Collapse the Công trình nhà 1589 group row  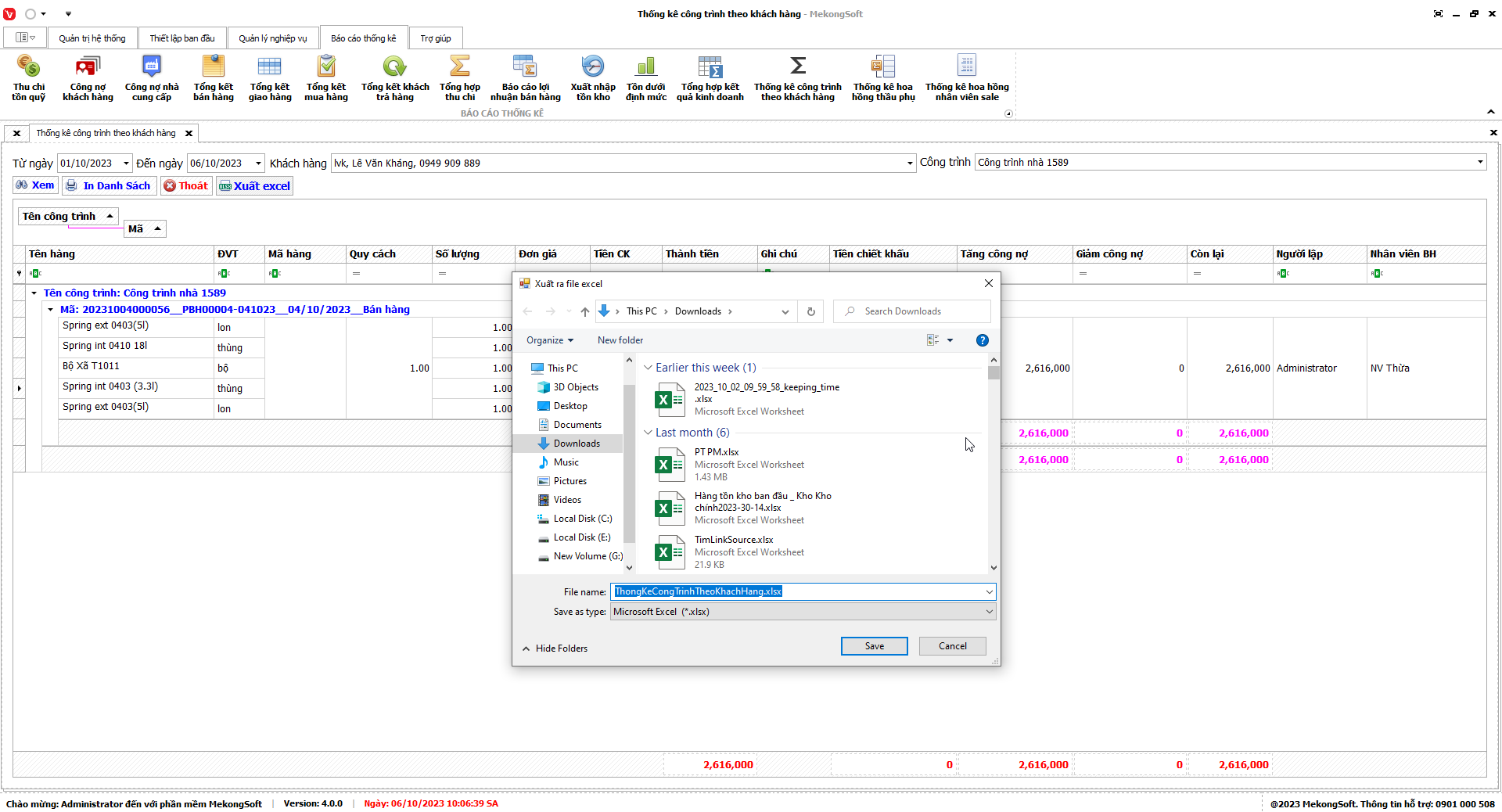(x=34, y=293)
